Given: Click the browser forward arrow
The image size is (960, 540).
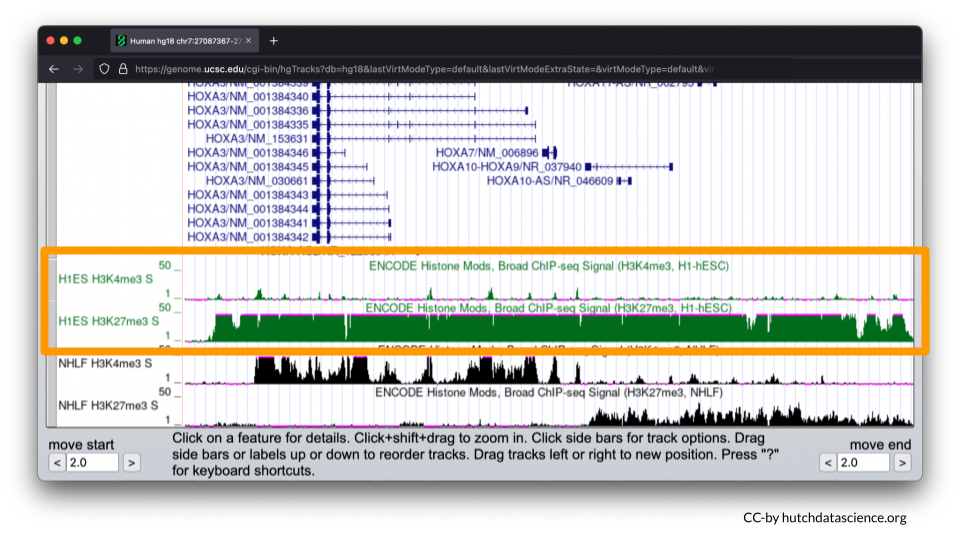Looking at the screenshot, I should pos(78,69).
